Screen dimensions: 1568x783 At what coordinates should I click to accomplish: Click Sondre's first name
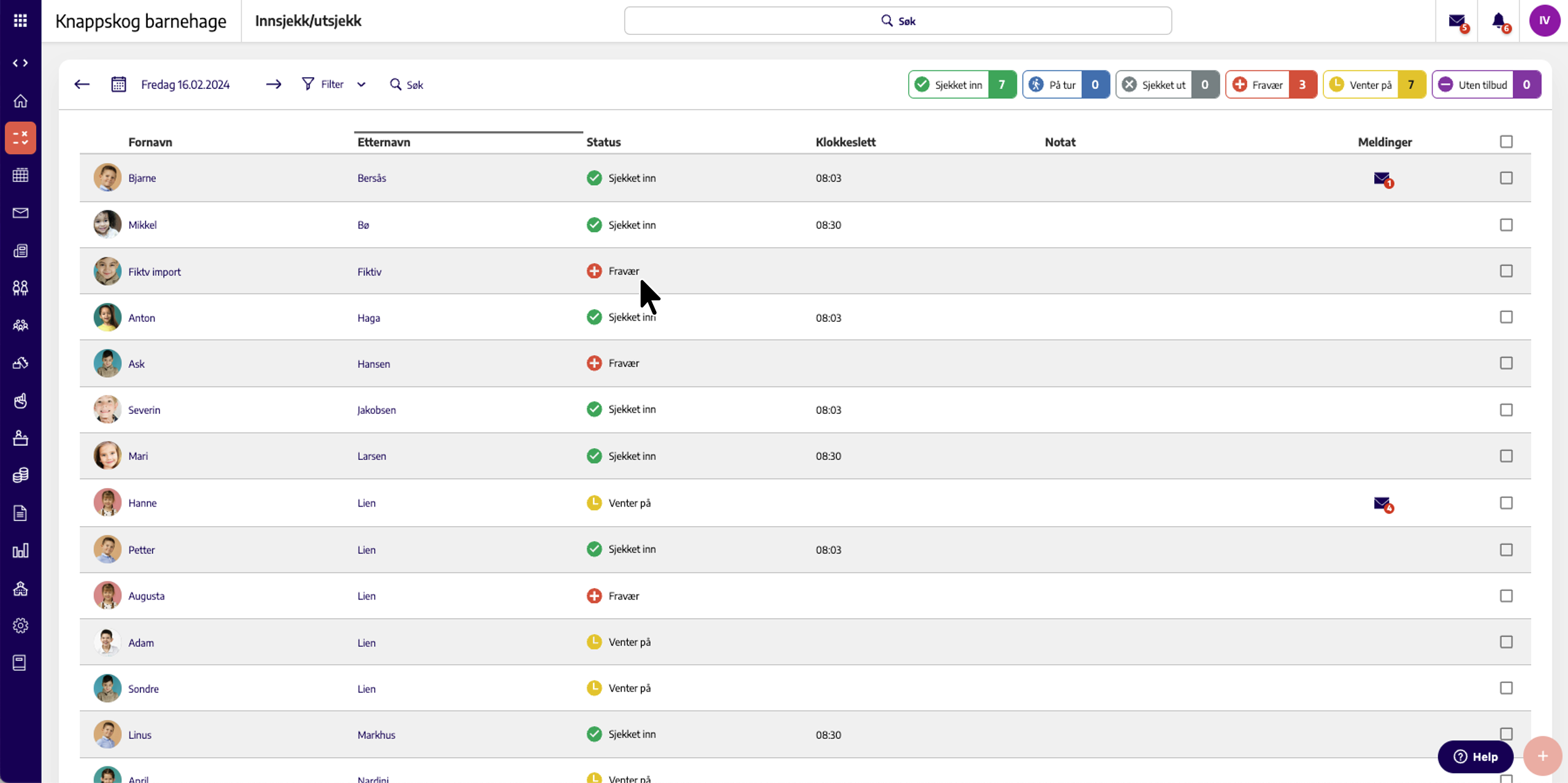point(143,689)
